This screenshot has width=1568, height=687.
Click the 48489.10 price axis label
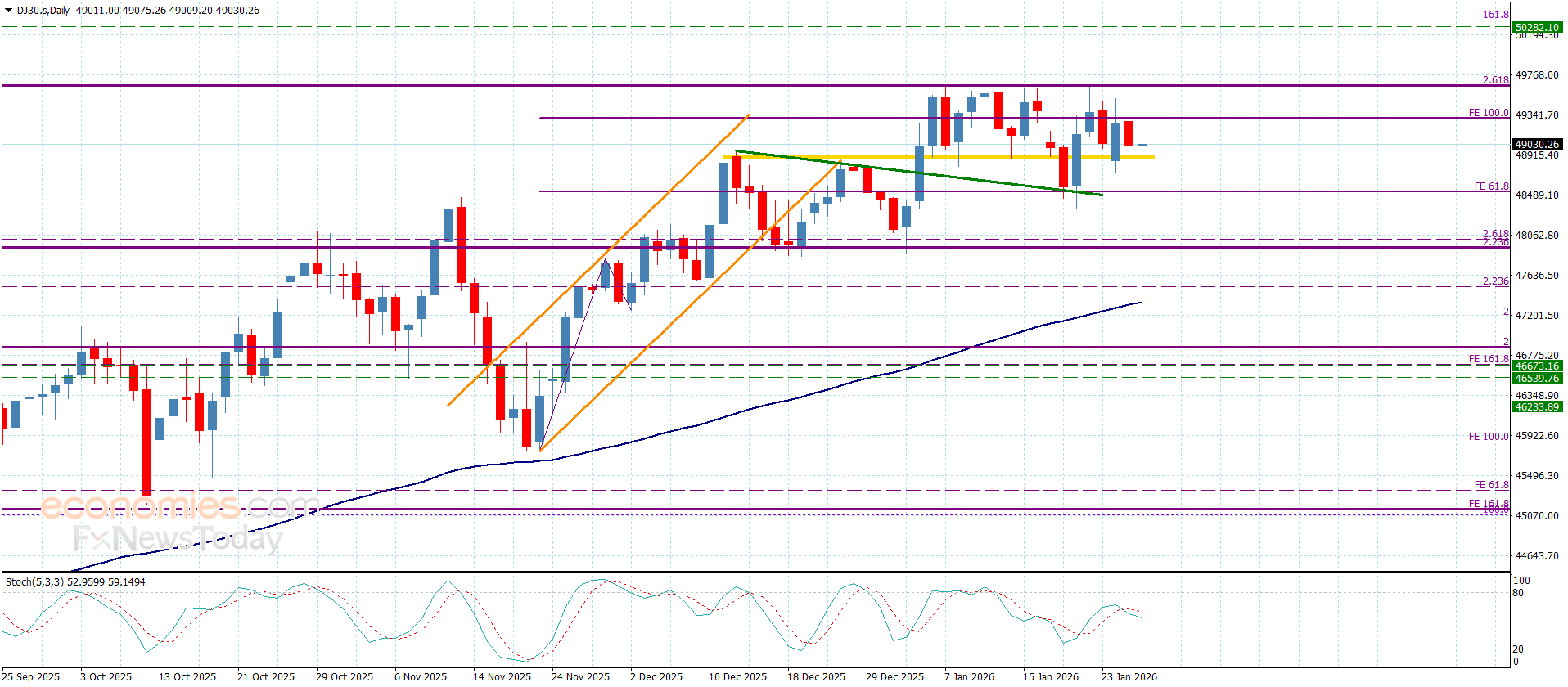pyautogui.click(x=1537, y=195)
